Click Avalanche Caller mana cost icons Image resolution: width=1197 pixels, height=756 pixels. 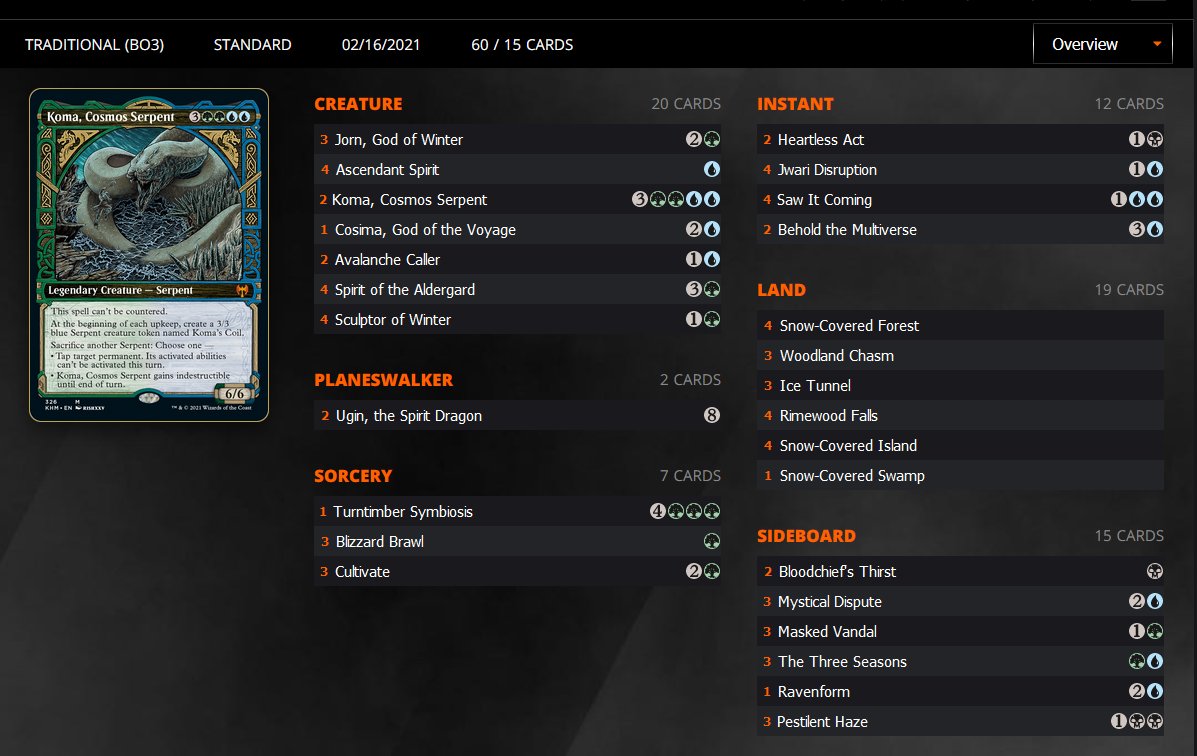[x=703, y=259]
